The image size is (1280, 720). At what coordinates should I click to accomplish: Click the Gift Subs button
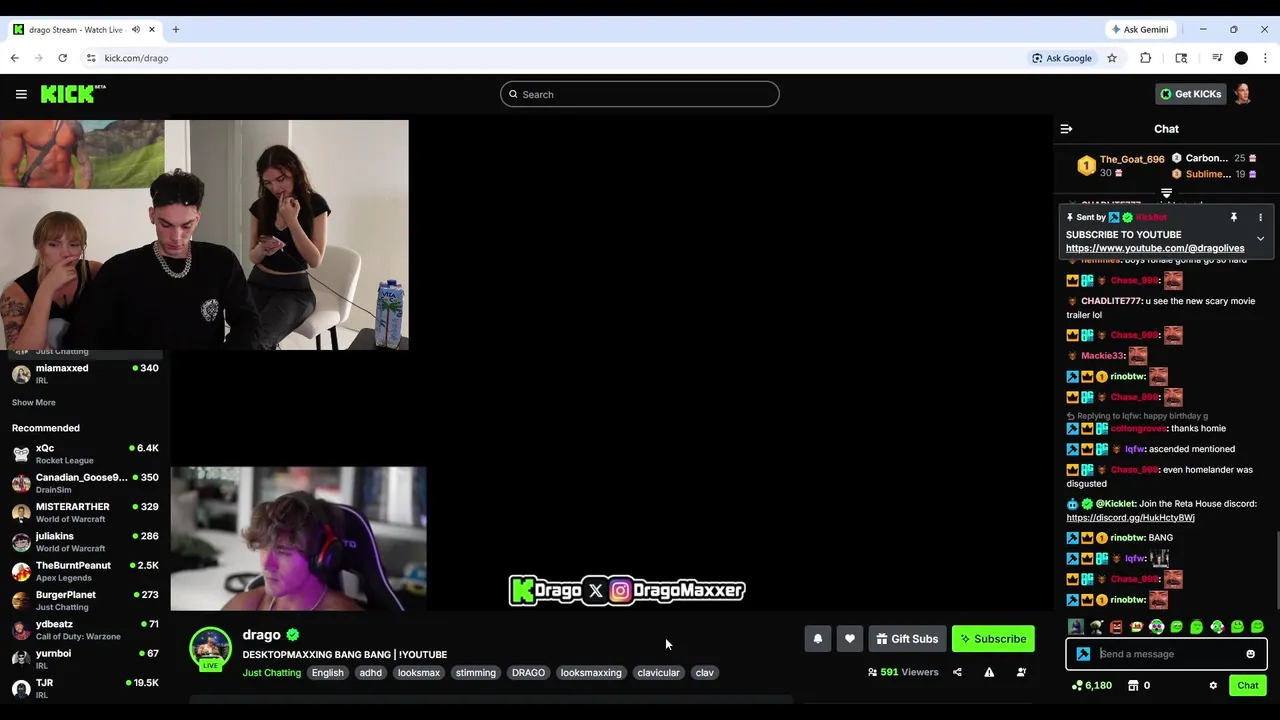pos(908,639)
